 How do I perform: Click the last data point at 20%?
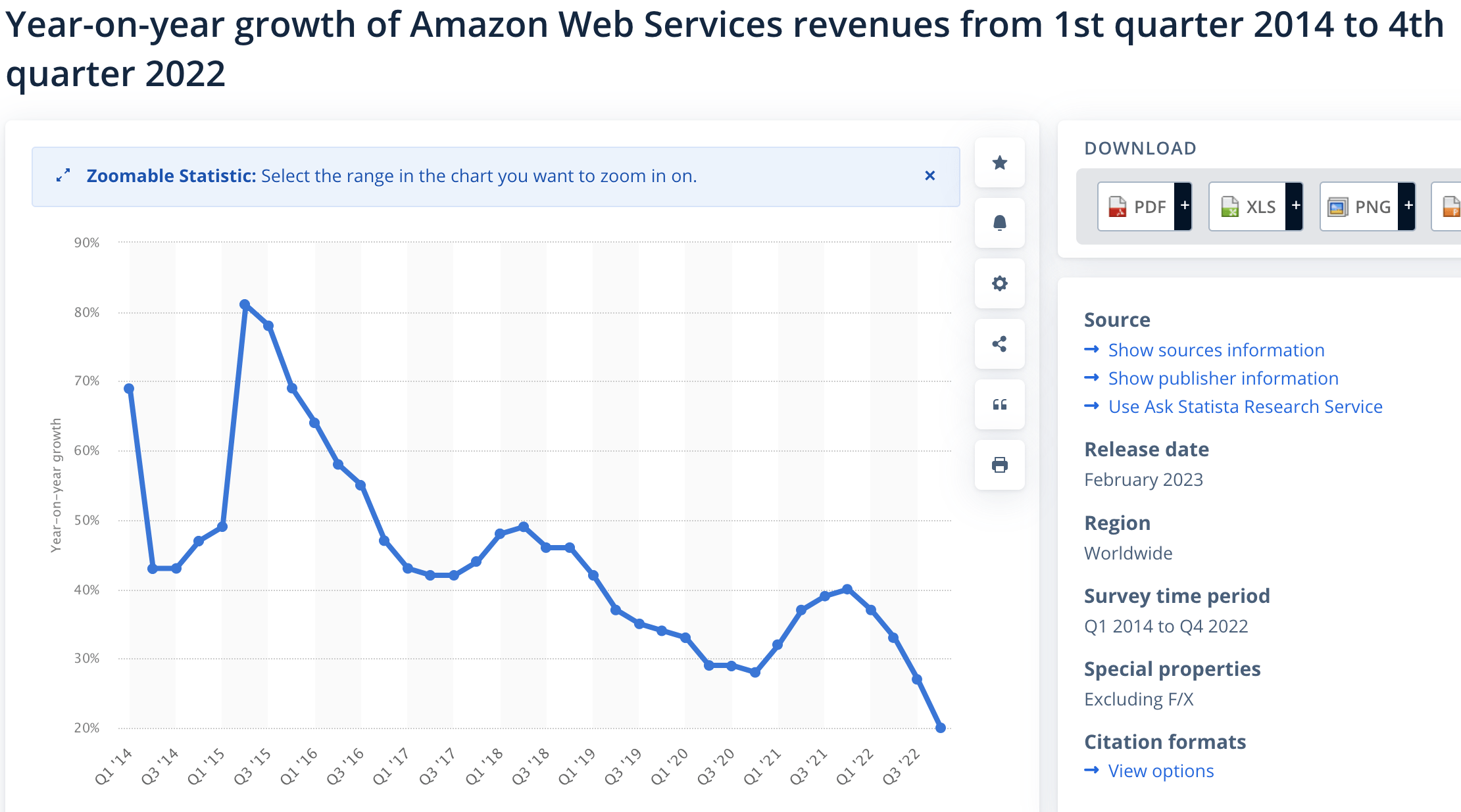click(x=941, y=728)
